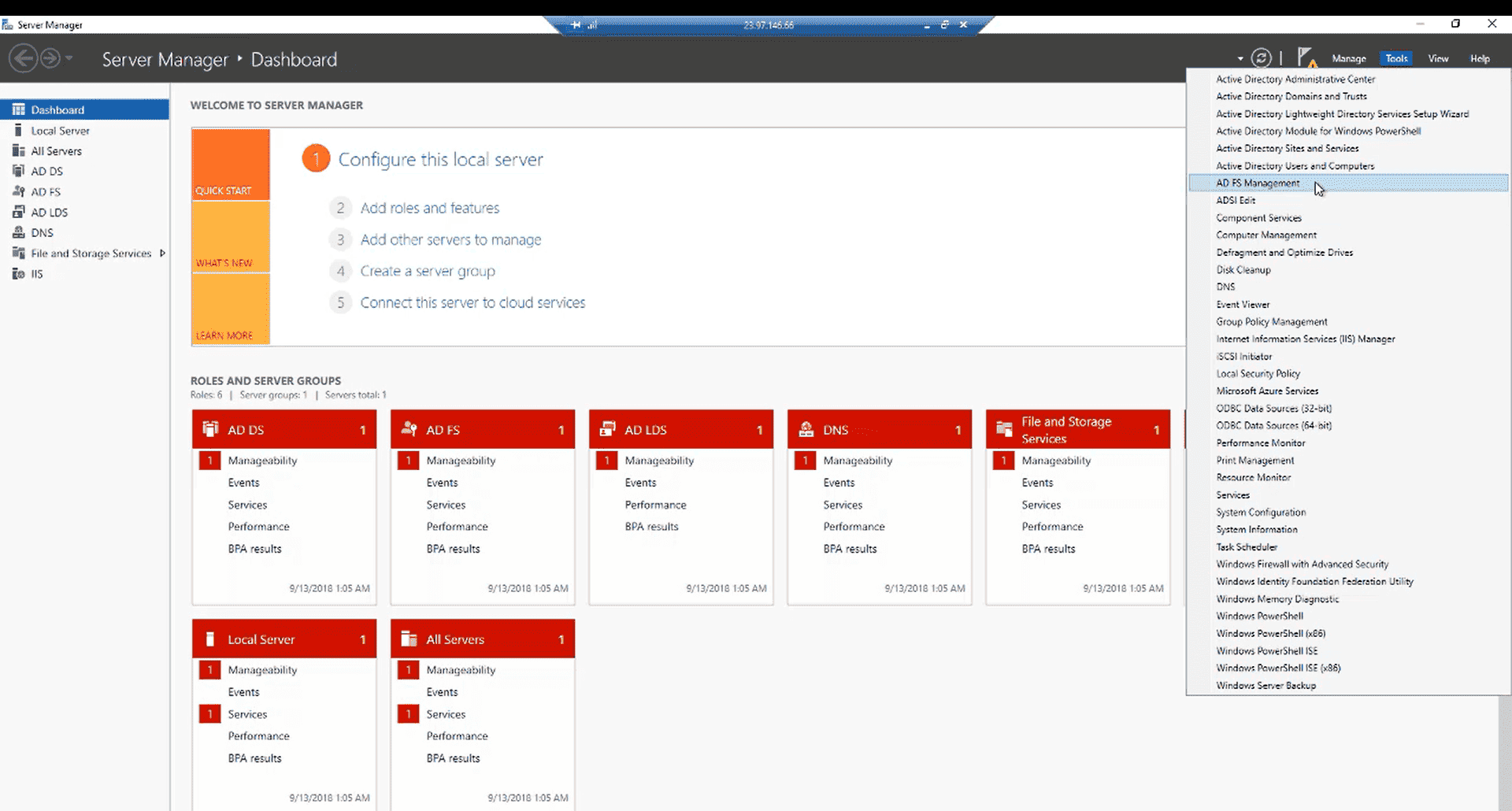
Task: Select the Quick Start orange tile
Action: 231,165
